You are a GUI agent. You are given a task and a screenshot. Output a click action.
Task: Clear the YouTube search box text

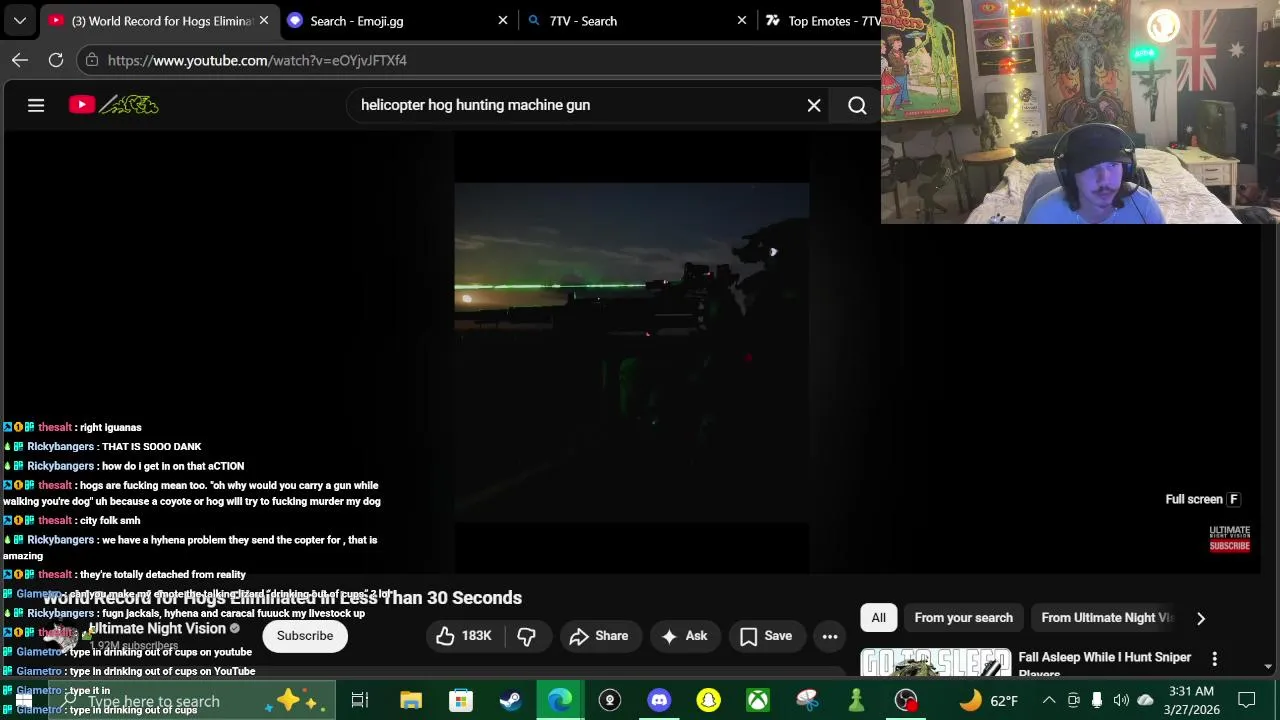(814, 105)
